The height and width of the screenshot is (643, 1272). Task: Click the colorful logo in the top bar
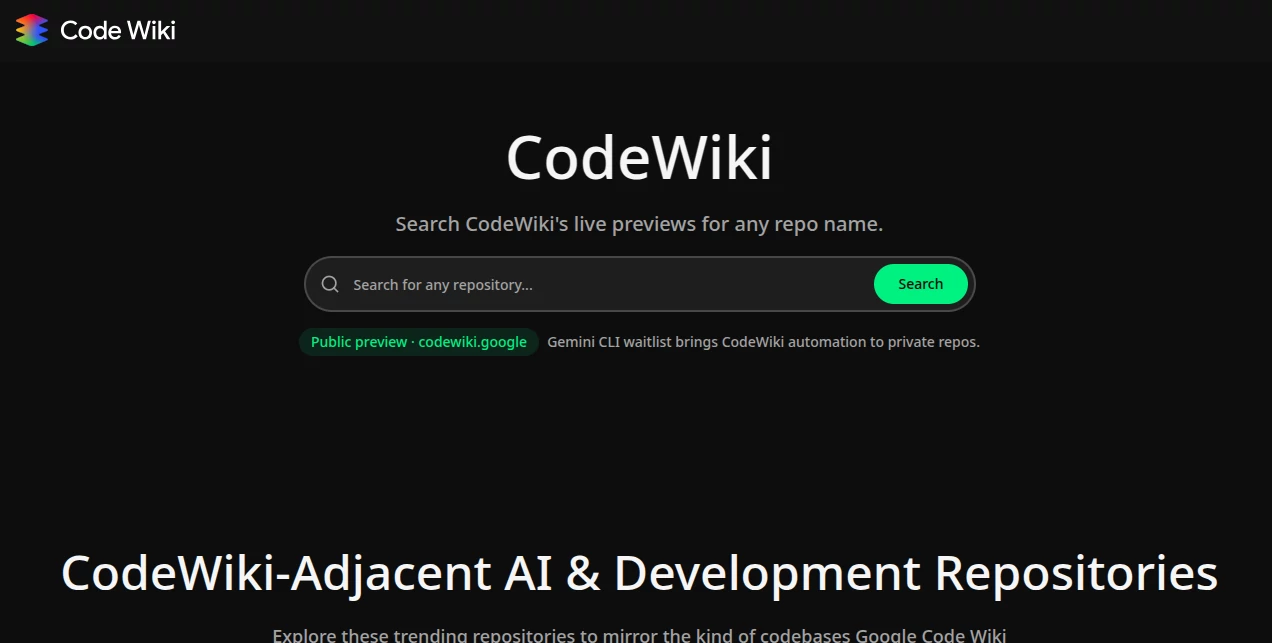tap(30, 30)
